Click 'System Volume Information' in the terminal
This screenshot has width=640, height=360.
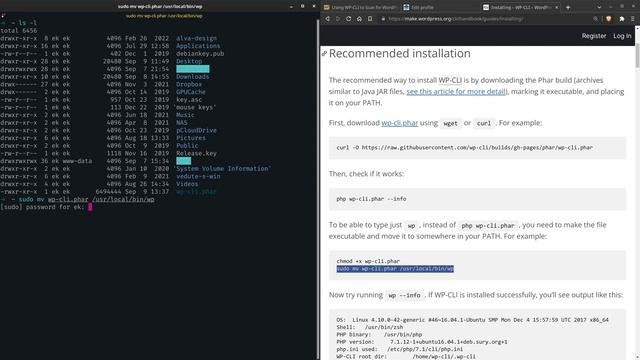(x=222, y=169)
